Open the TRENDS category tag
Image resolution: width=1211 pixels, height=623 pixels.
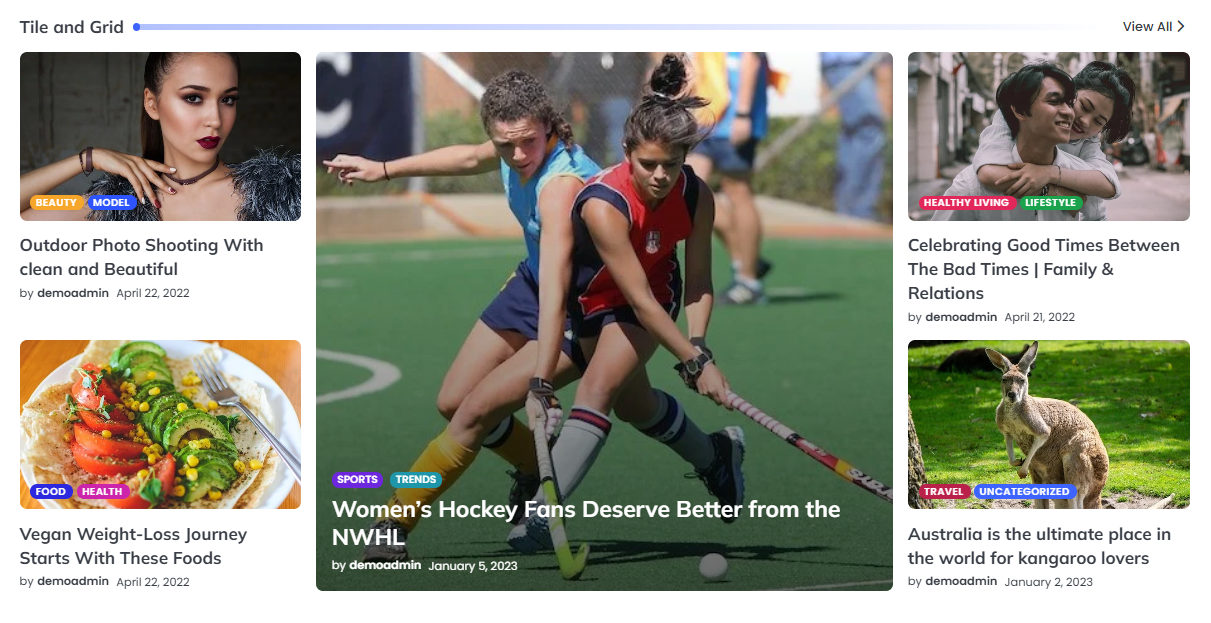[416, 480]
